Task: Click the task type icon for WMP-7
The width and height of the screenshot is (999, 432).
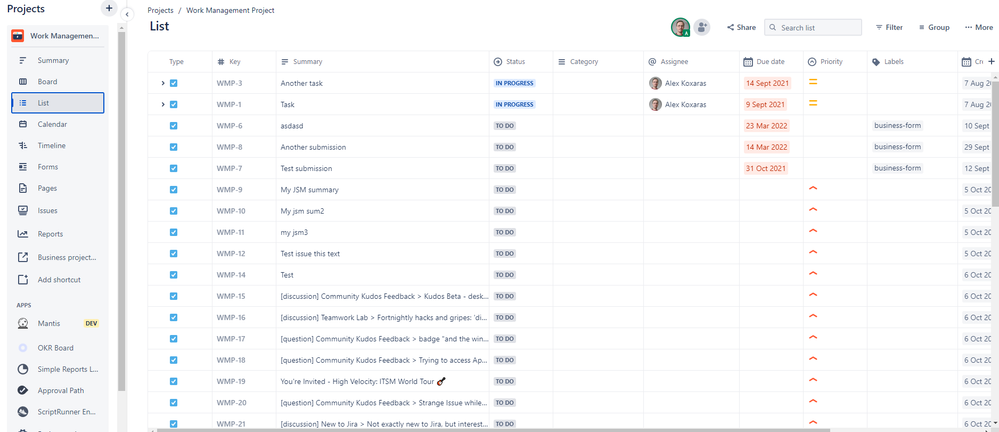Action: [173, 168]
